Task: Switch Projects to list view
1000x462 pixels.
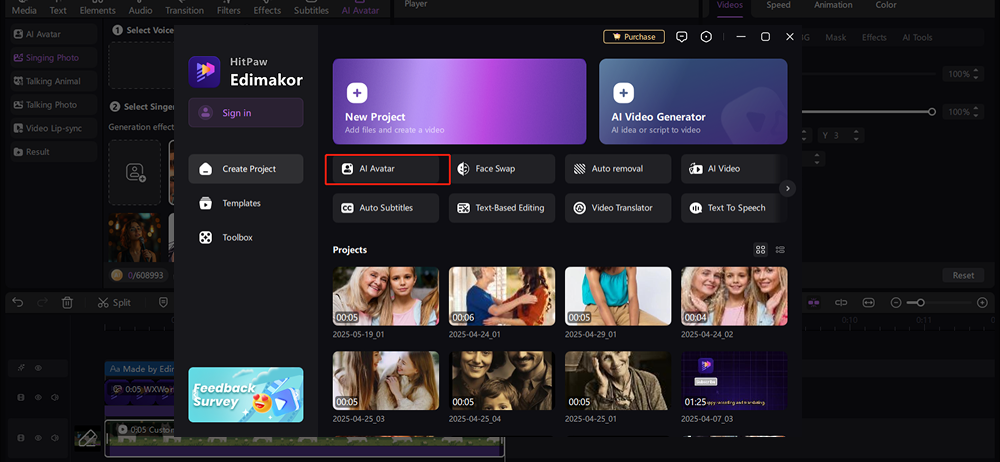Action: 780,250
